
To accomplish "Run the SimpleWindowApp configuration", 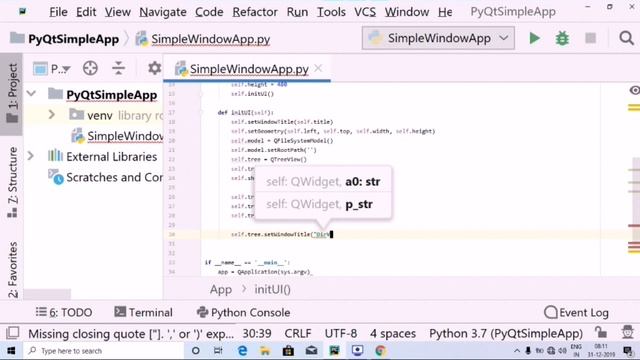I will [x=534, y=38].
